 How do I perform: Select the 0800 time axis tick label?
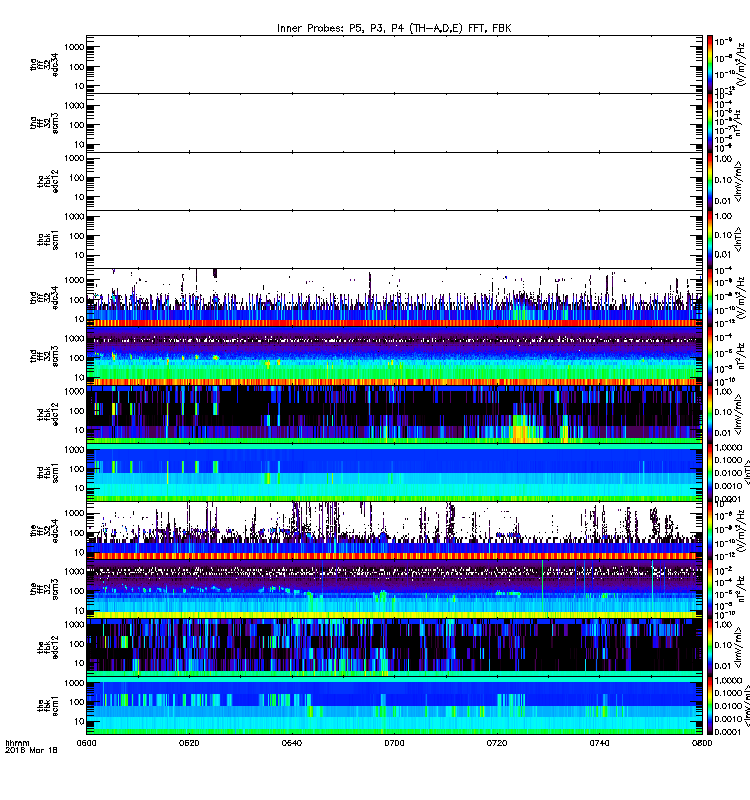(702, 743)
